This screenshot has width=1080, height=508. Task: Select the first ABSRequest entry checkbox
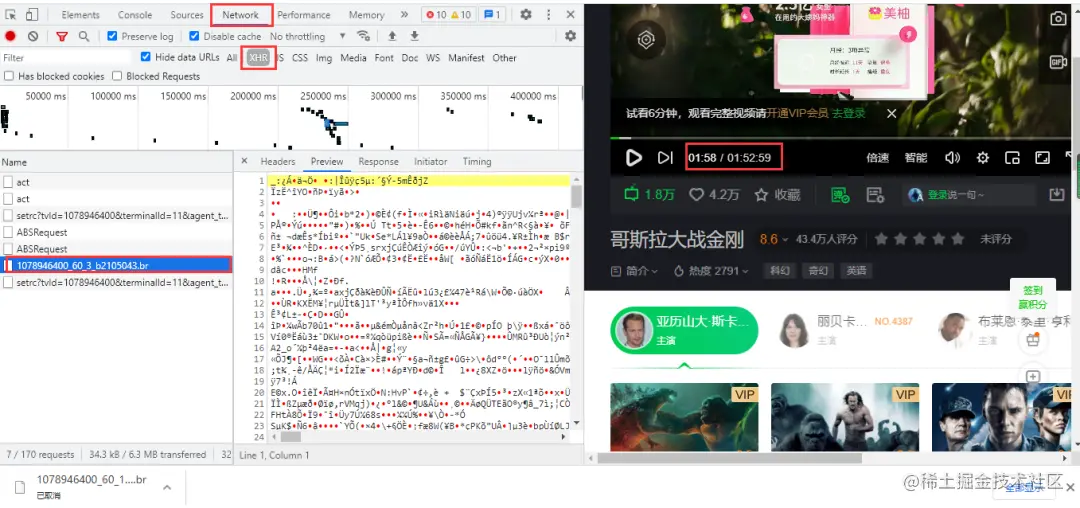[8, 232]
